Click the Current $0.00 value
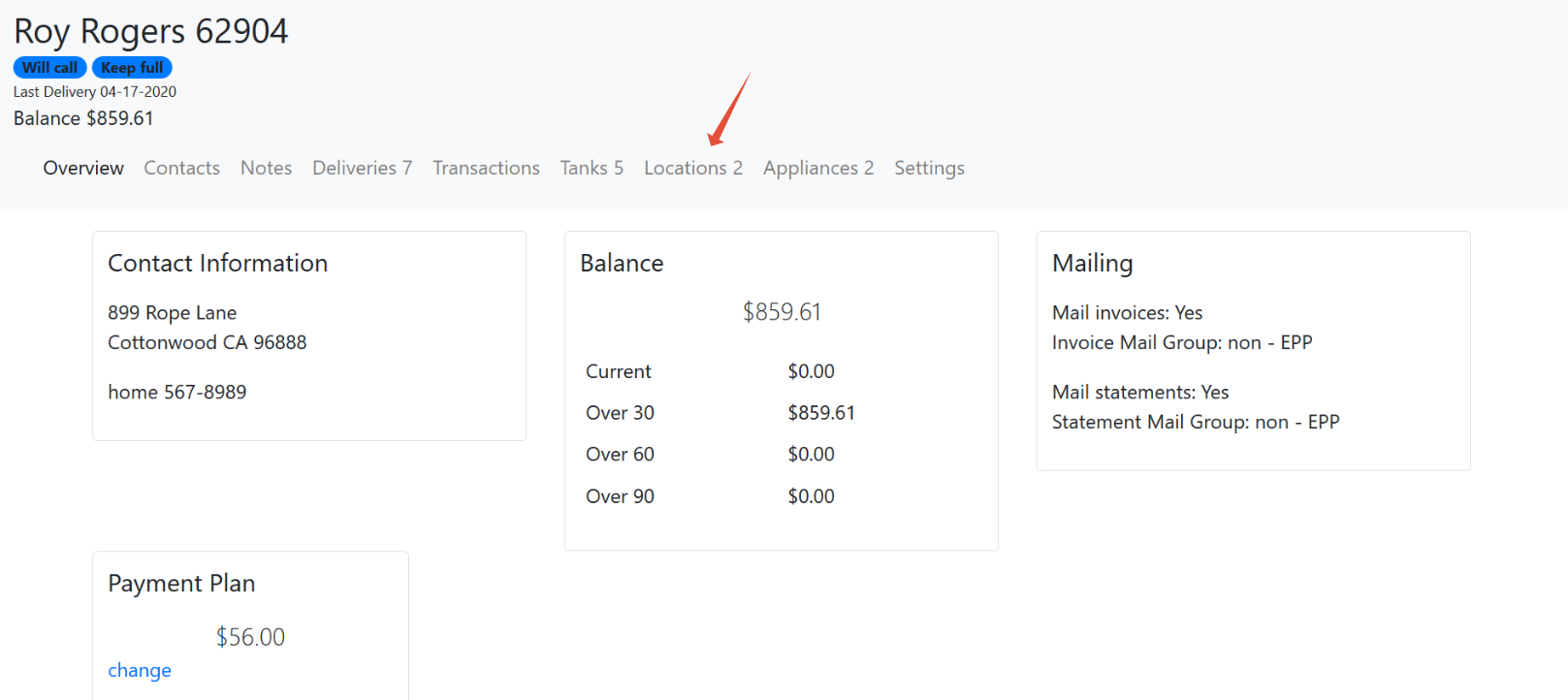This screenshot has width=1568, height=700. pos(812,371)
